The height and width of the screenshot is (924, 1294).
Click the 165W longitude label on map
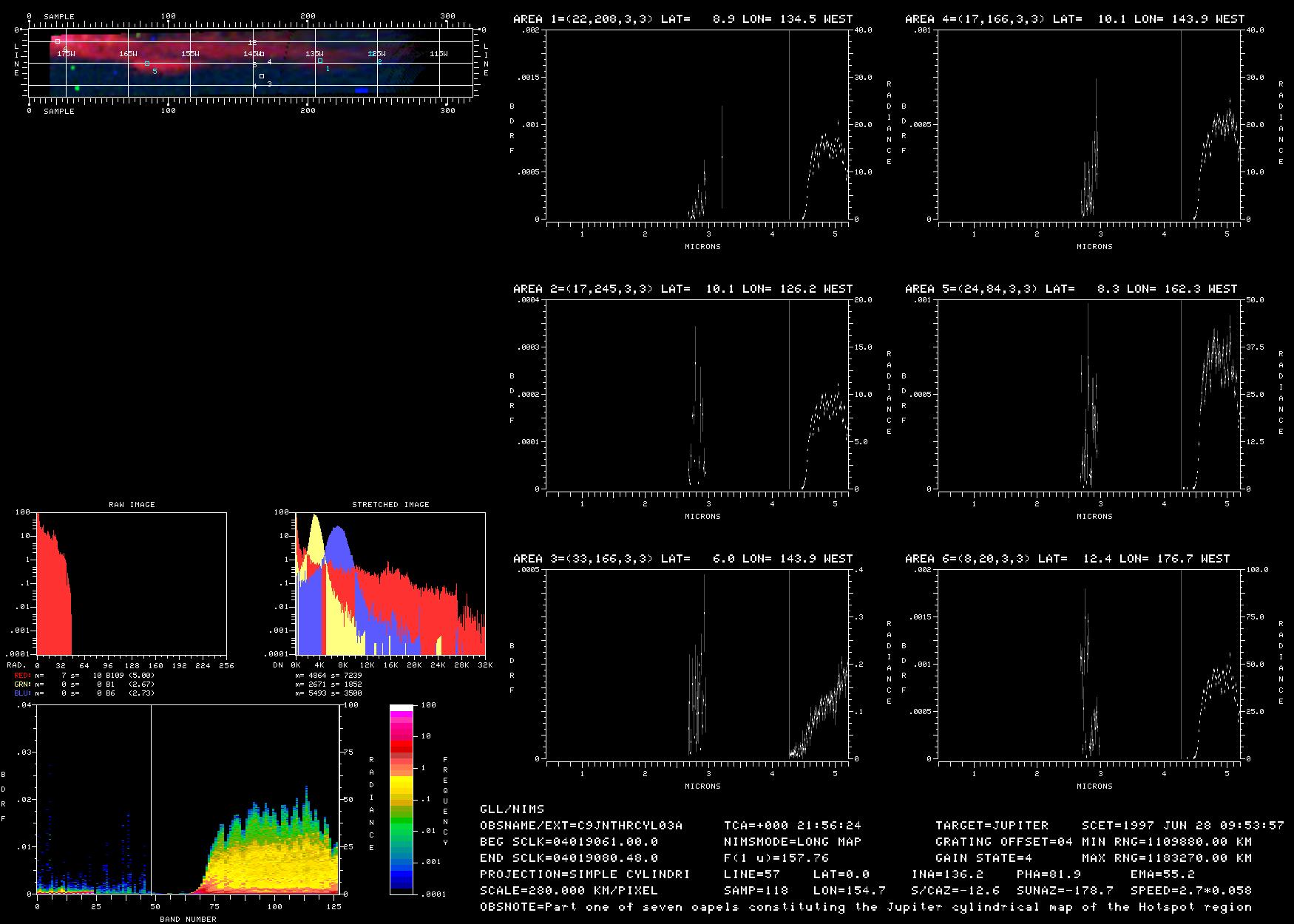pos(128,54)
